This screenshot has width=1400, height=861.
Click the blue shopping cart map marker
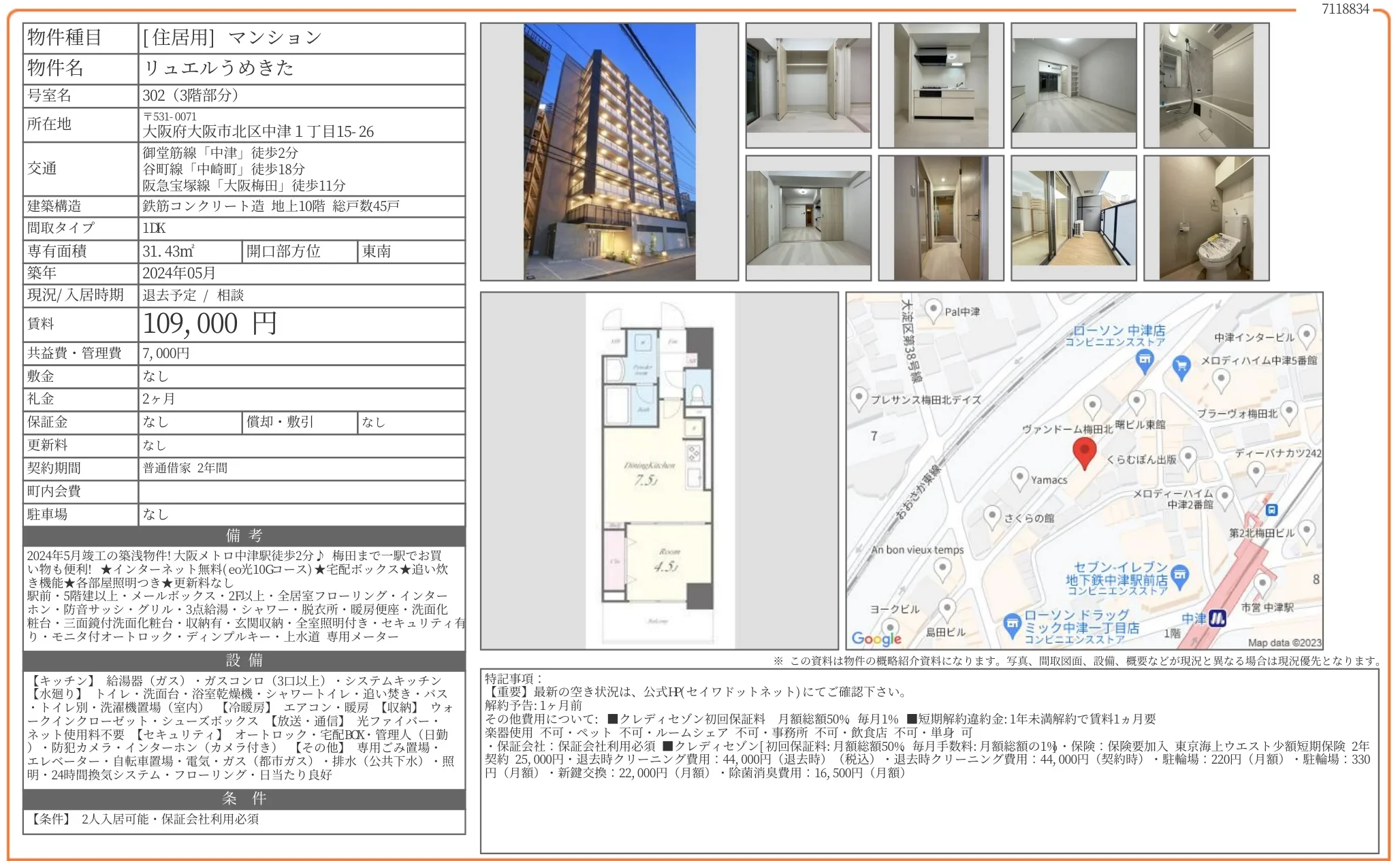[x=1181, y=366]
